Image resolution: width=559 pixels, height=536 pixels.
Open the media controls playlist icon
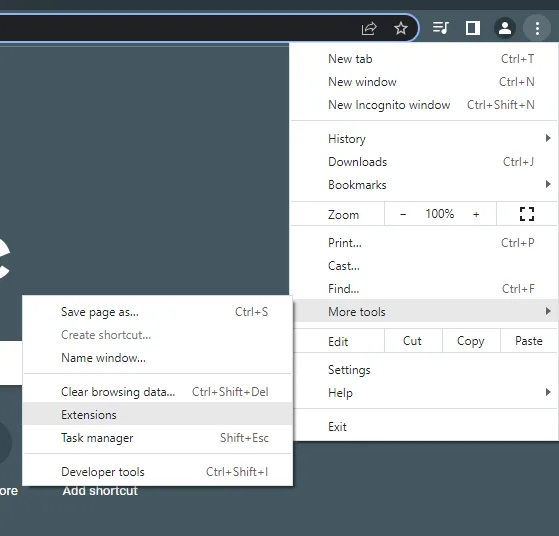441,28
